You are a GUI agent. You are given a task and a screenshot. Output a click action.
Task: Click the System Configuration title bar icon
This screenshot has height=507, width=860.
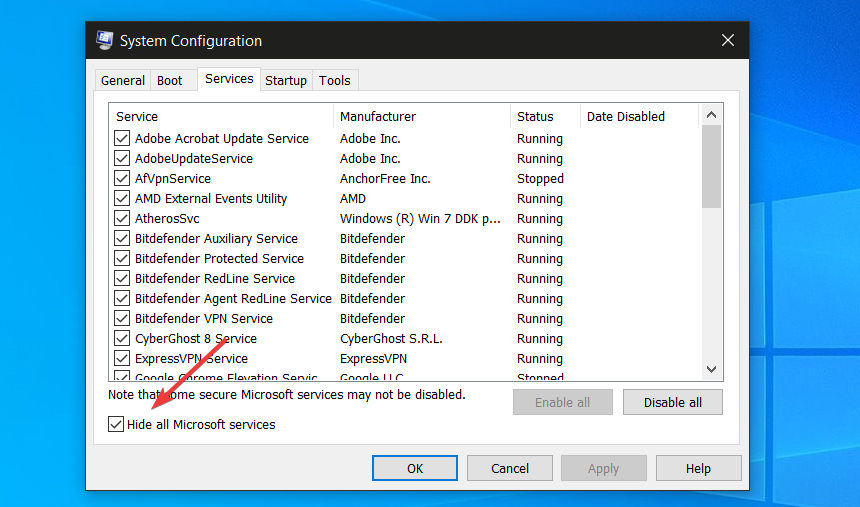click(x=104, y=40)
